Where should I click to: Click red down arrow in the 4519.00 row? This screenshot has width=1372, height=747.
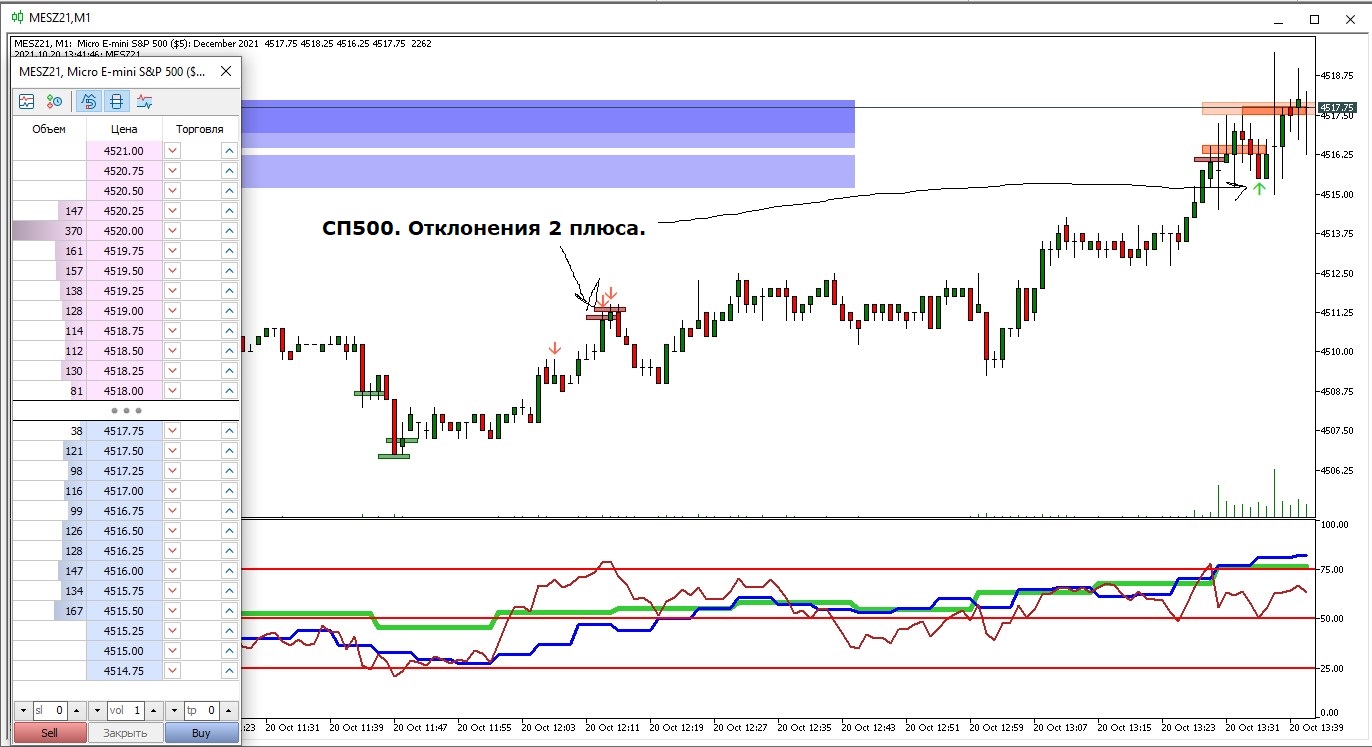pyautogui.click(x=172, y=311)
